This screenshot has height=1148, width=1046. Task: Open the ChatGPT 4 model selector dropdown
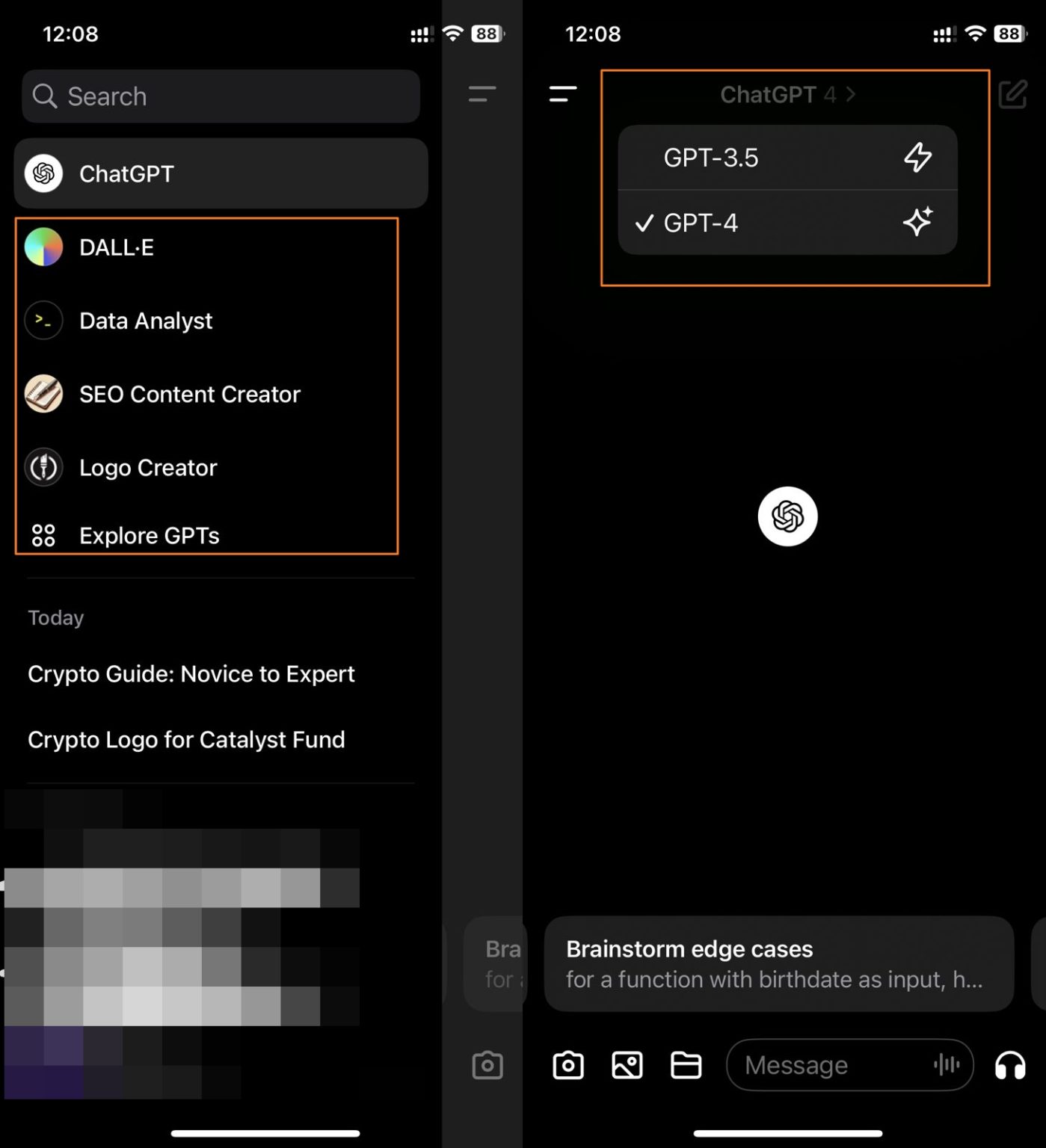coord(786,94)
